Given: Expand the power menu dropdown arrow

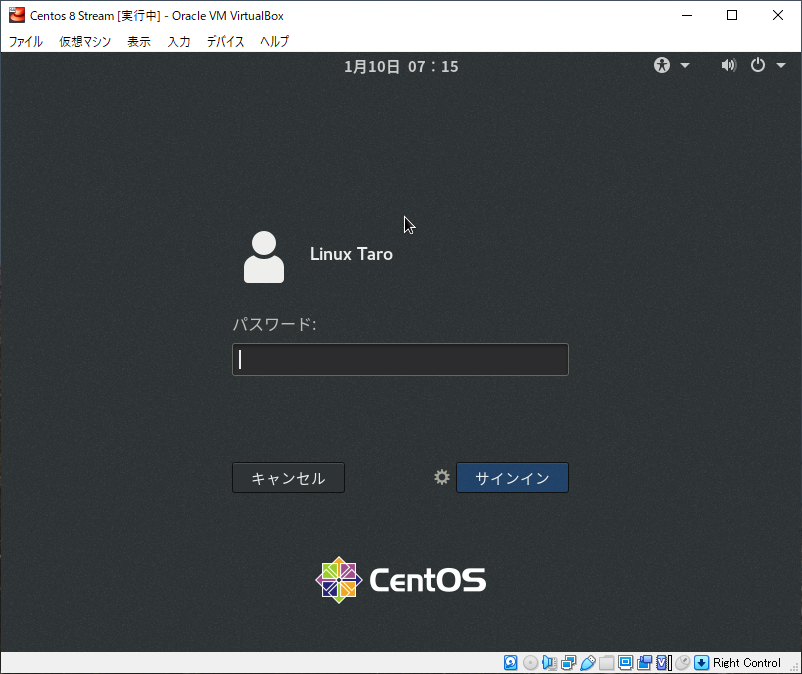Looking at the screenshot, I should (x=780, y=66).
